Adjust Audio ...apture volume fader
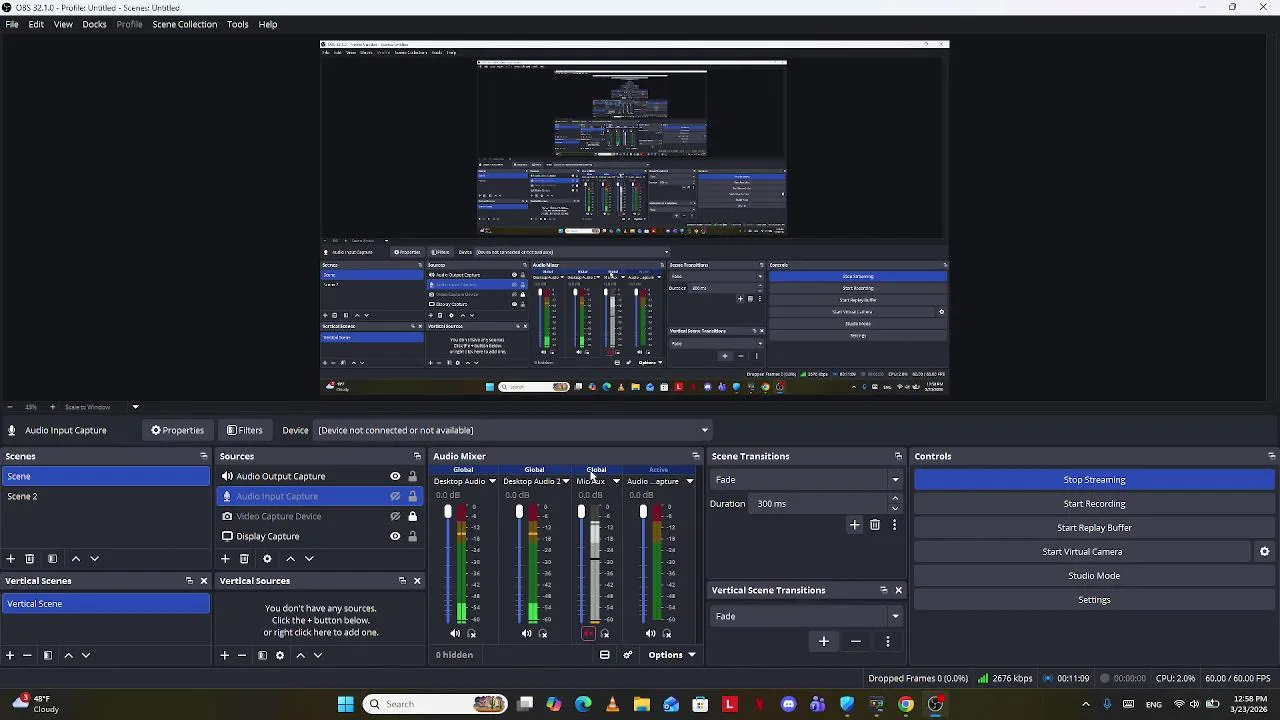The width and height of the screenshot is (1280, 720). click(x=643, y=512)
